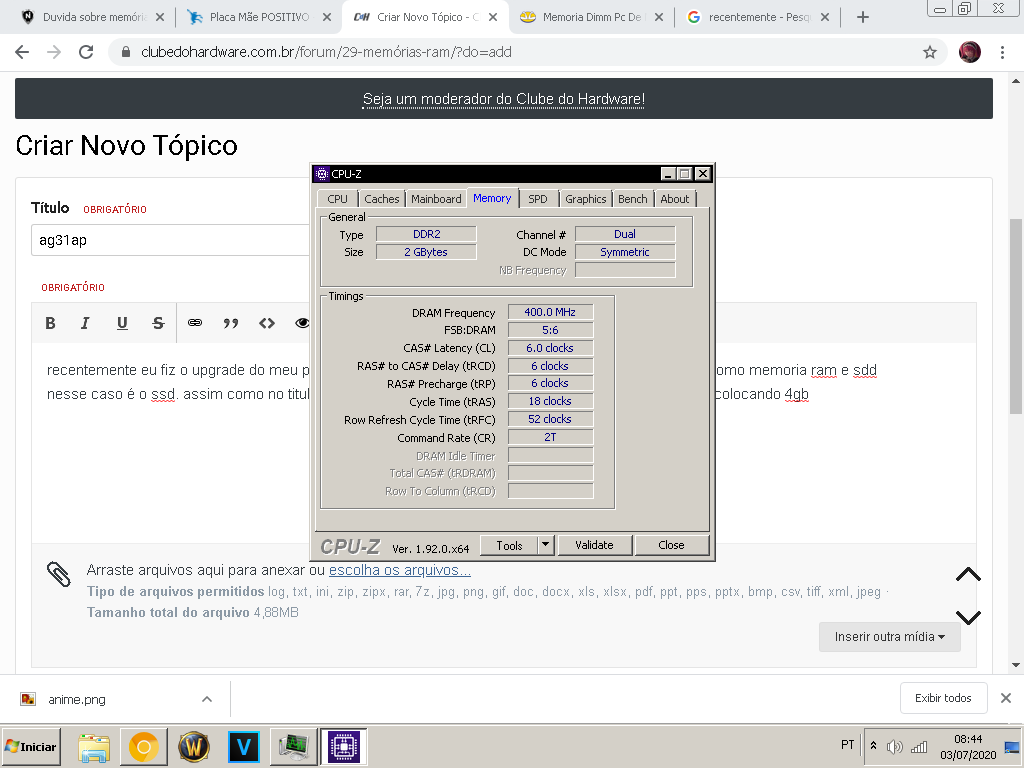Click the FSB:DRAM value 5:6
This screenshot has width=1024, height=768.
[550, 330]
